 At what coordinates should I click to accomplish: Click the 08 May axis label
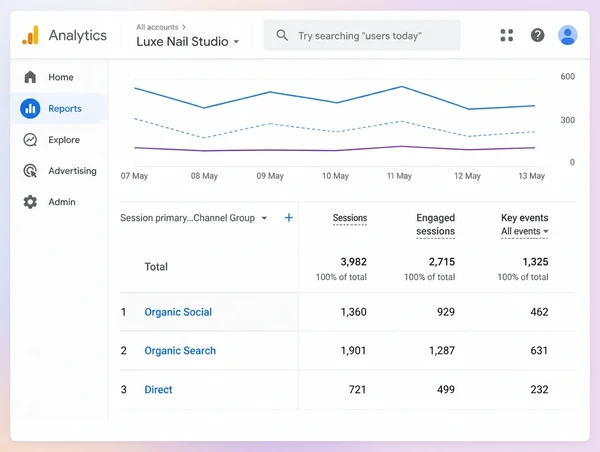[x=204, y=176]
